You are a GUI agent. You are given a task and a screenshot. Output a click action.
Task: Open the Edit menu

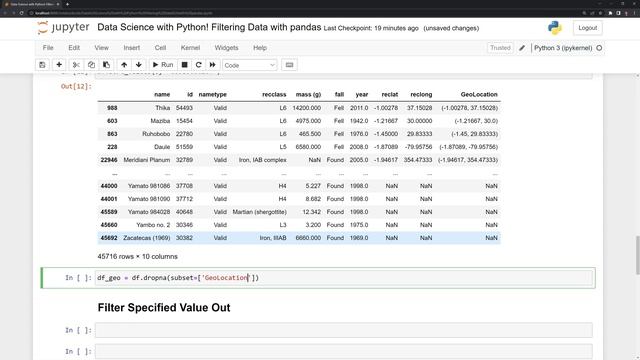[74, 48]
